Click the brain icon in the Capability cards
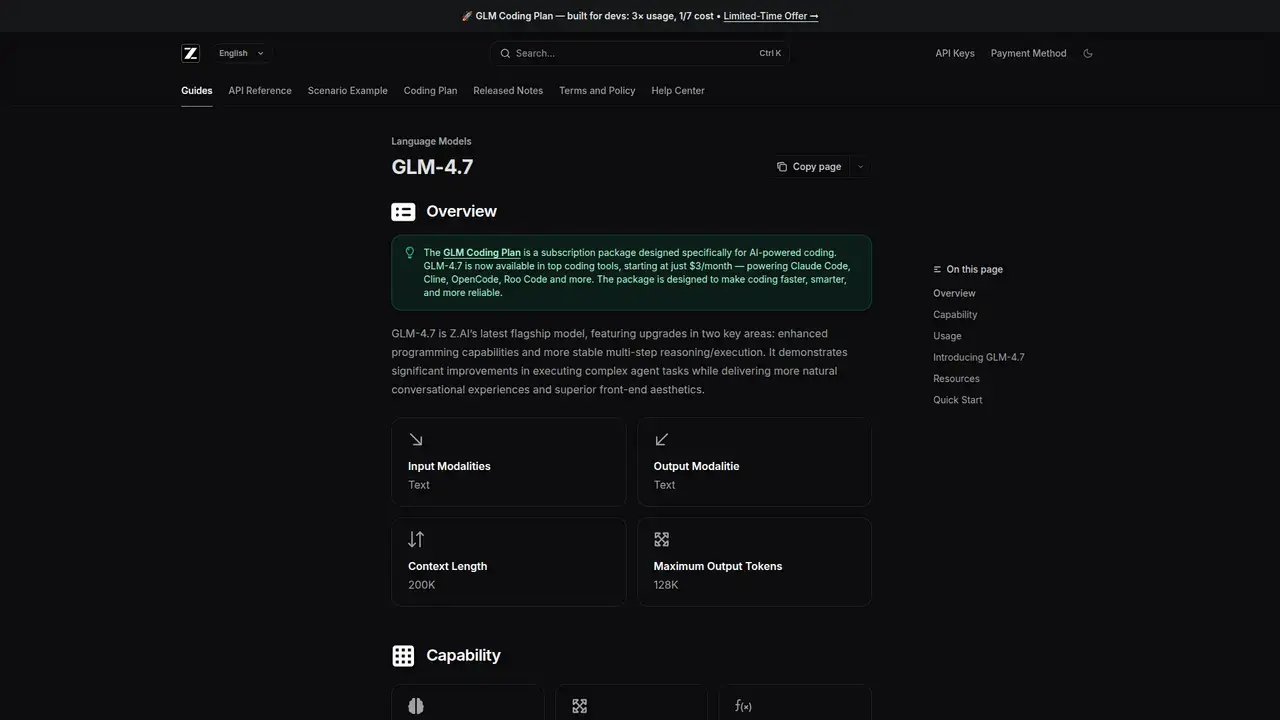 (416, 706)
